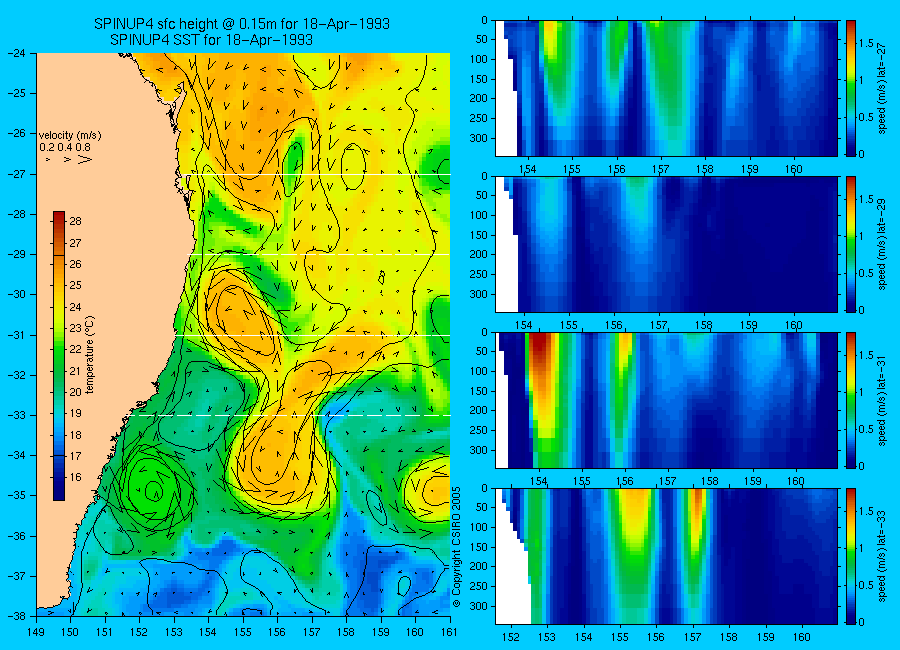Click the -38 latitude label on the map axis

tap(16, 616)
